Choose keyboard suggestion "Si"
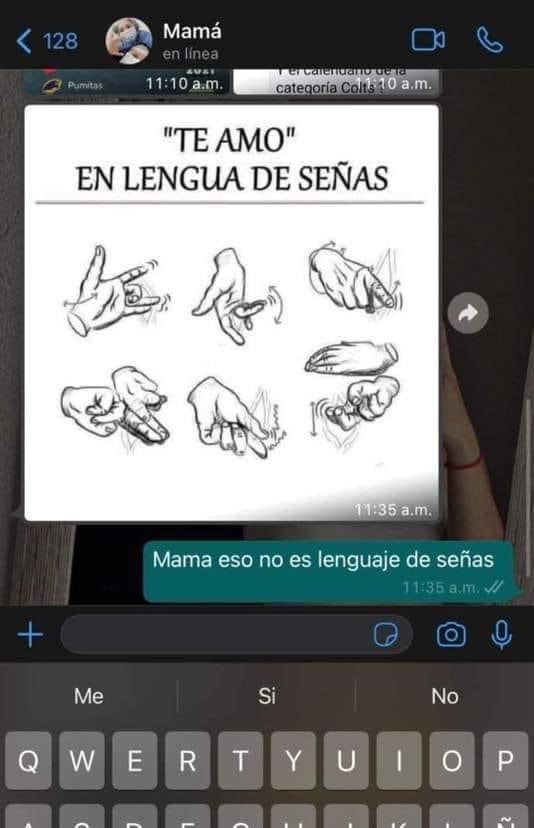Screen dimensions: 534x828 267,696
